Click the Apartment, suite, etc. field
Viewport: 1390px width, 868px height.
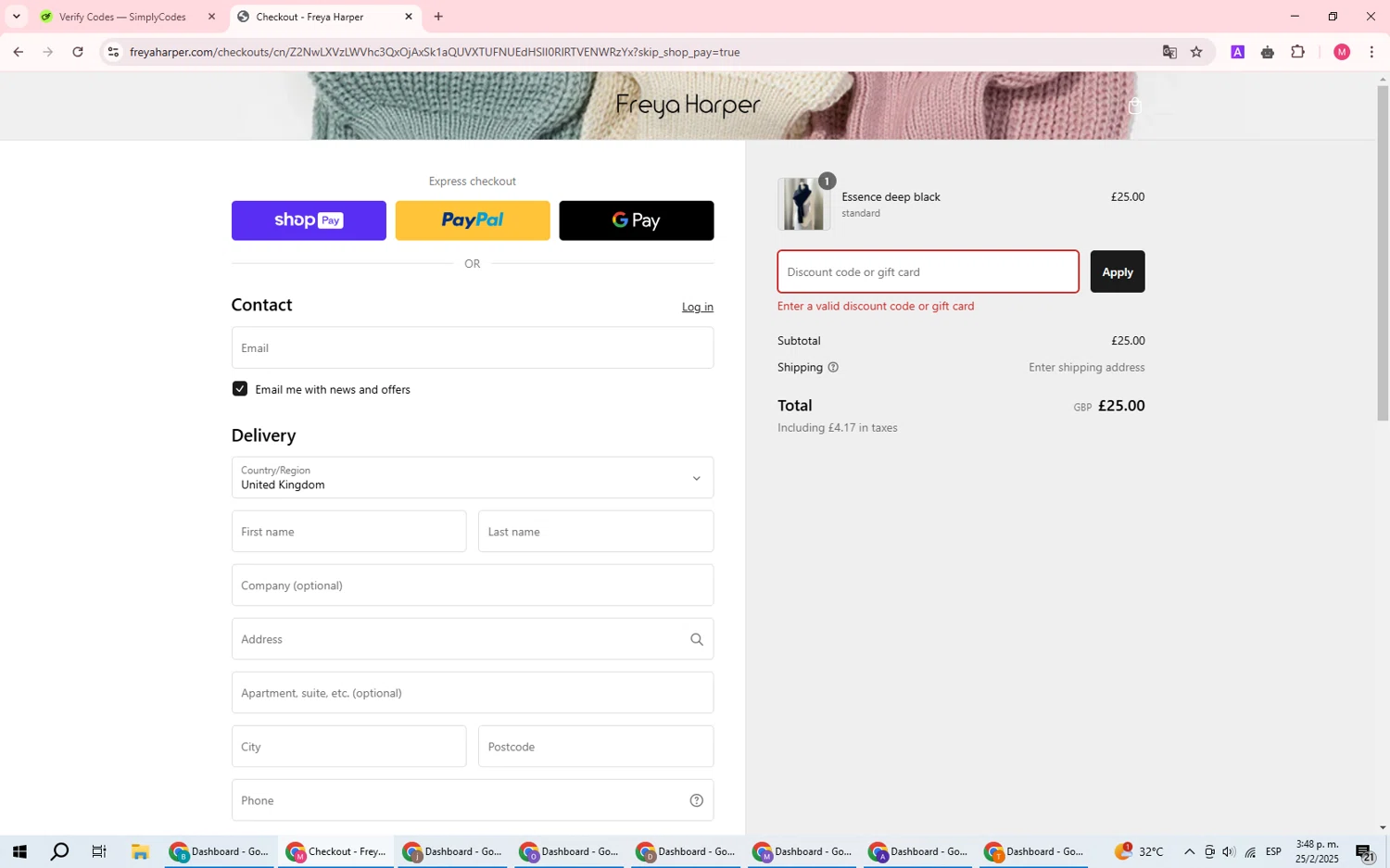[x=473, y=693]
